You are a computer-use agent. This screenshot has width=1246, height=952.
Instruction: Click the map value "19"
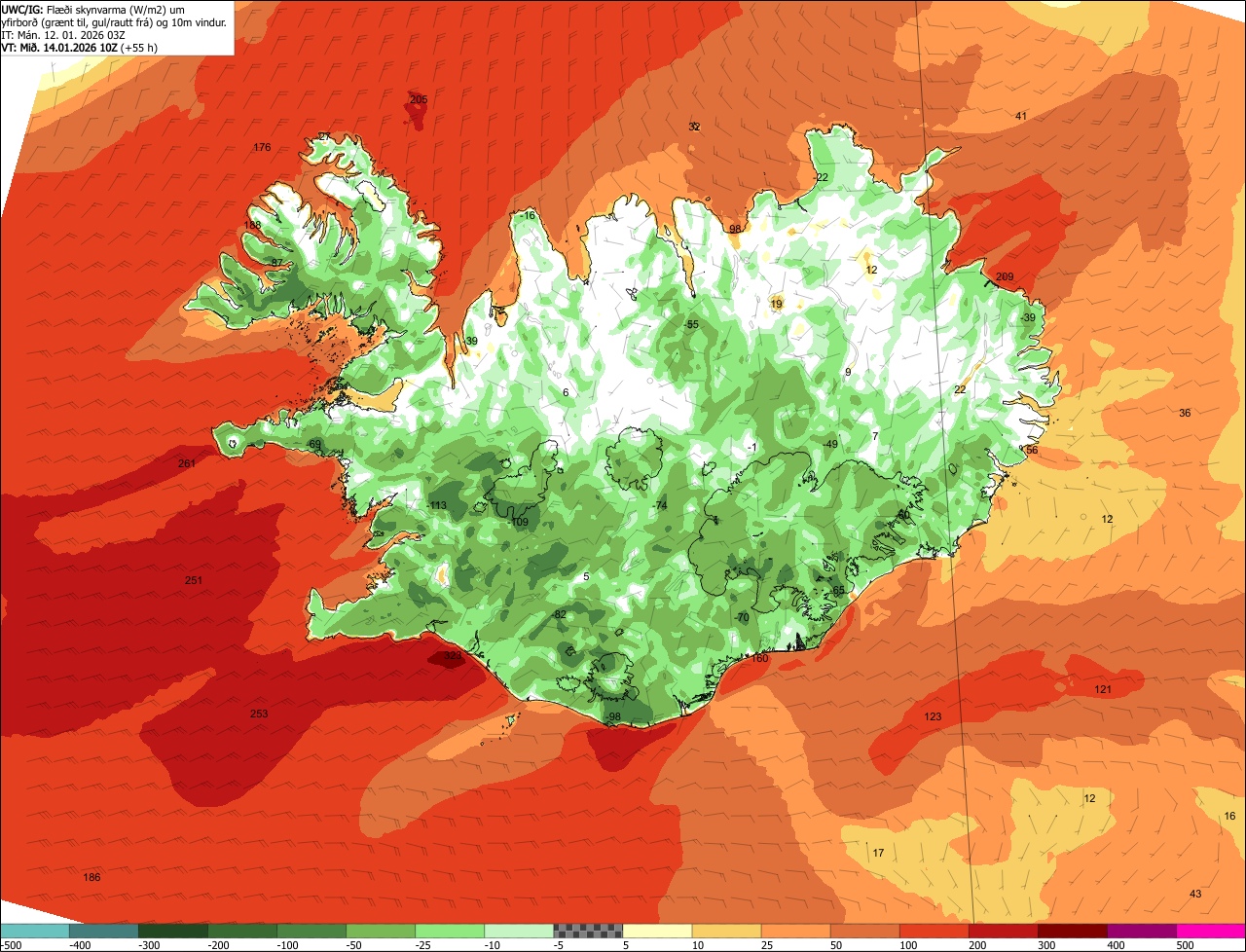pyautogui.click(x=777, y=304)
